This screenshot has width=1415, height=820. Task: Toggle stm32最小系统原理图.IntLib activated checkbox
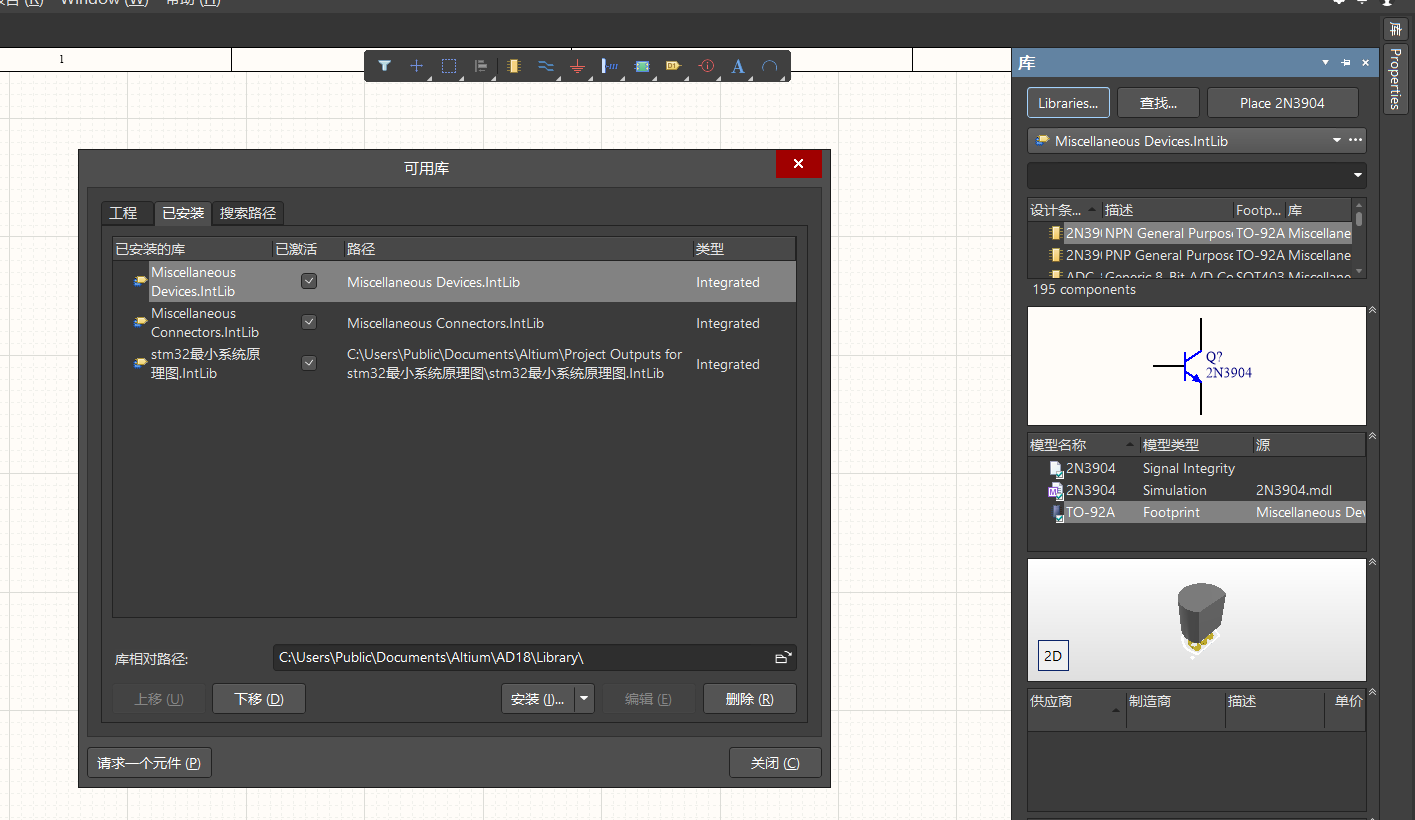[x=309, y=363]
